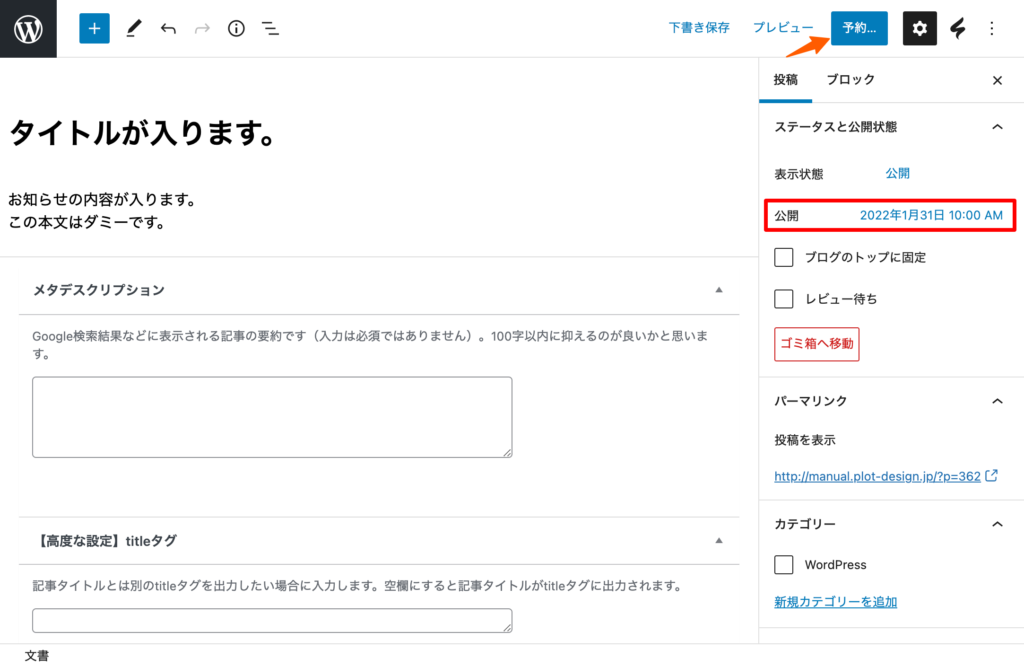Screen dimensions: 1024x667
Task: Enable ブログのトップに固定 checkbox
Action: [x=785, y=257]
